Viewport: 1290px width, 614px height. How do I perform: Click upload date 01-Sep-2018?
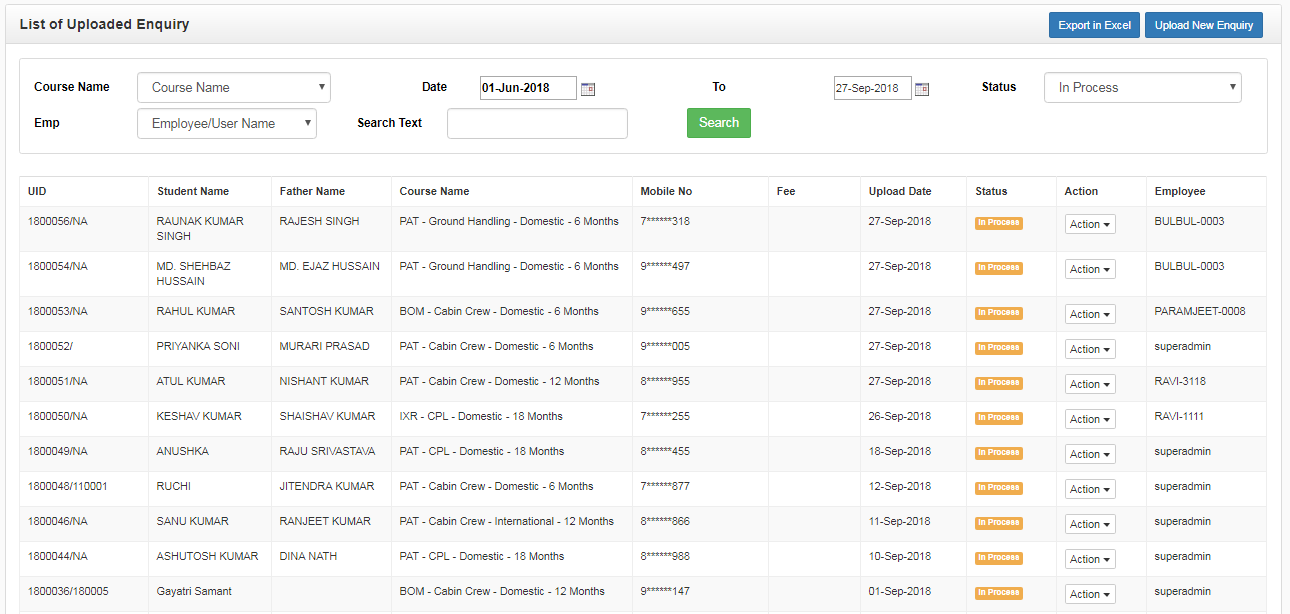[900, 591]
